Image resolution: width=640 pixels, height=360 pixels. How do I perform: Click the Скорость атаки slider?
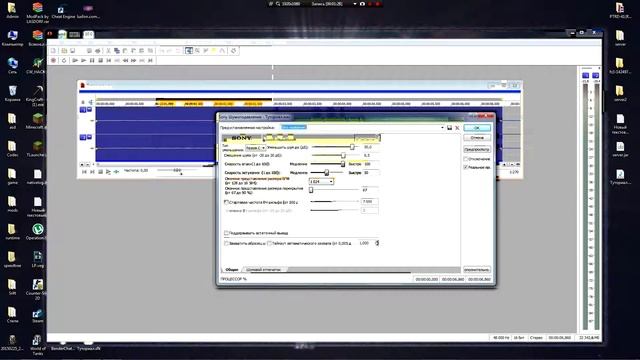point(328,164)
